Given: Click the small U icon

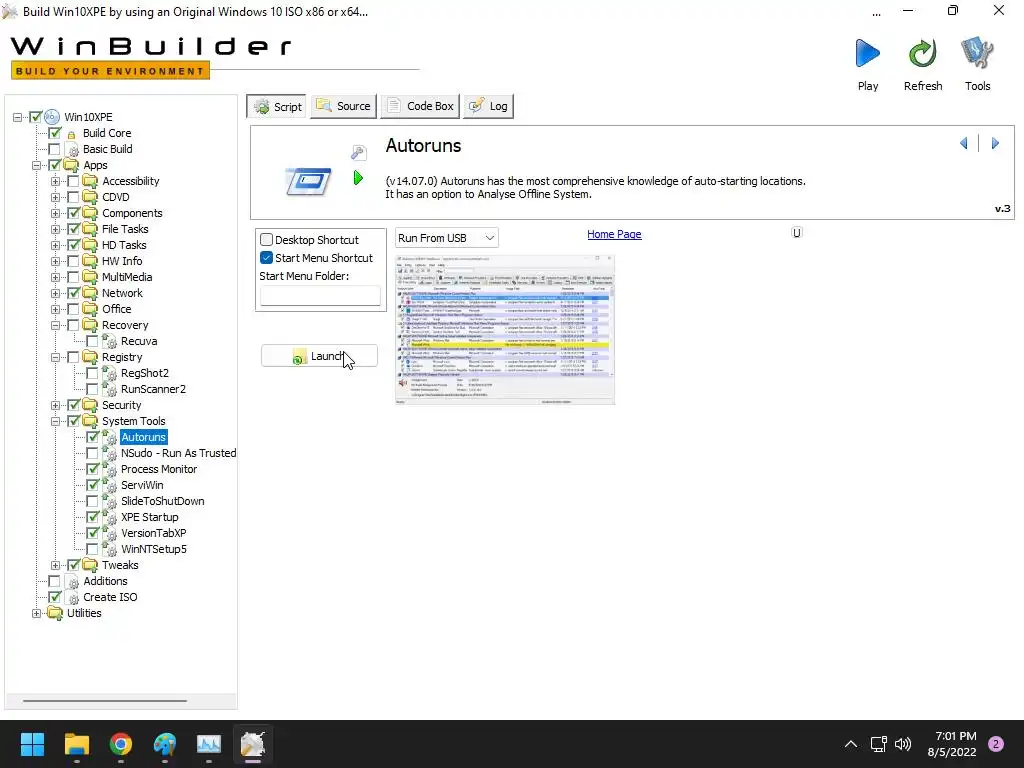Looking at the screenshot, I should coord(797,232).
